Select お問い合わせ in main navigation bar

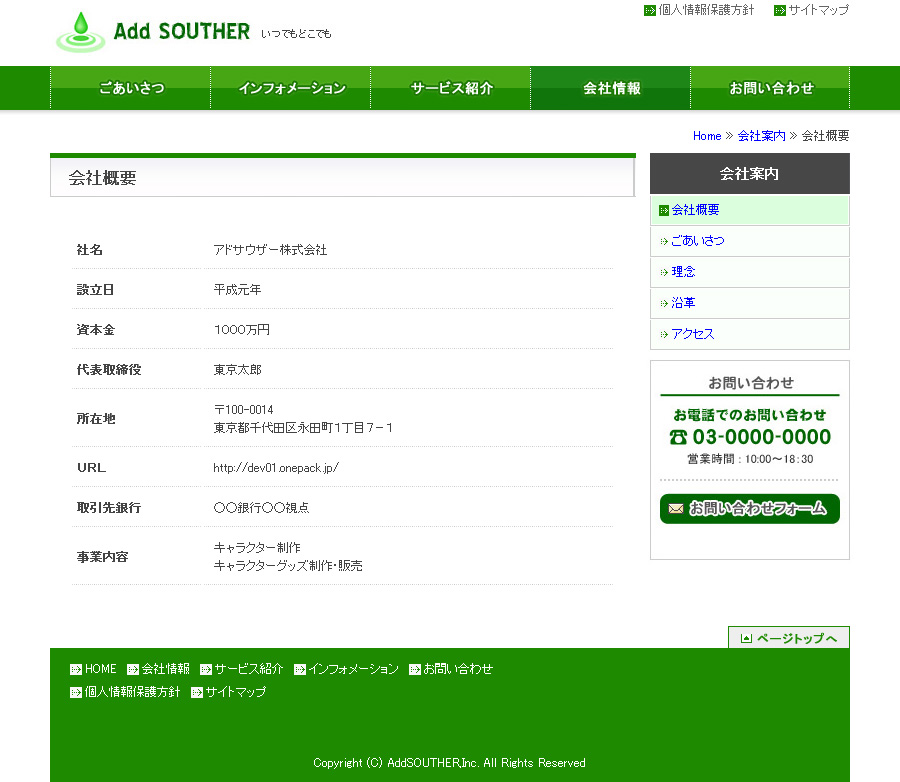[x=770, y=88]
